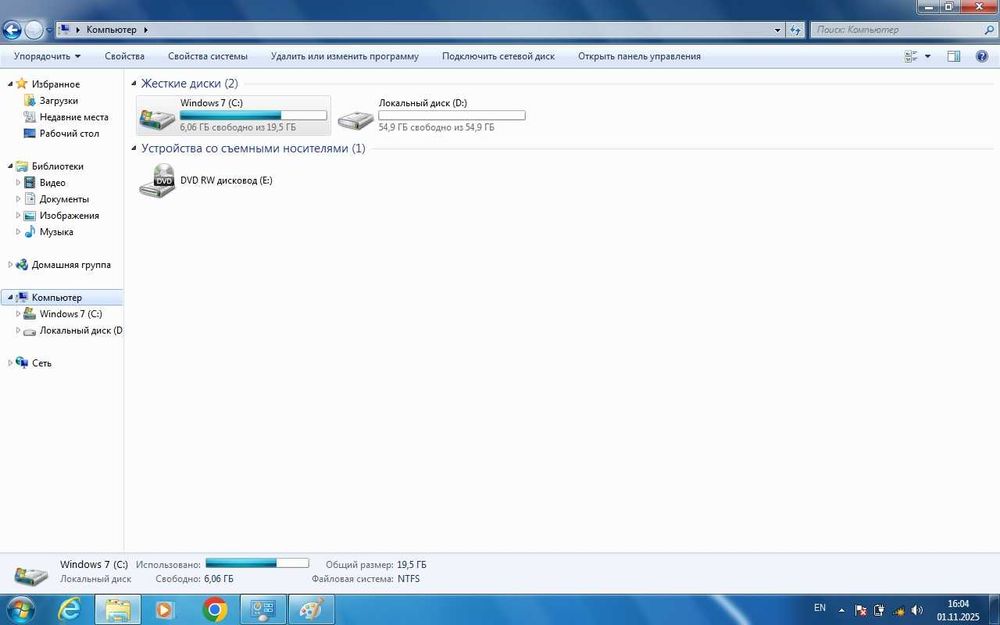Click the 'Свойства' toolbar button

click(x=124, y=56)
